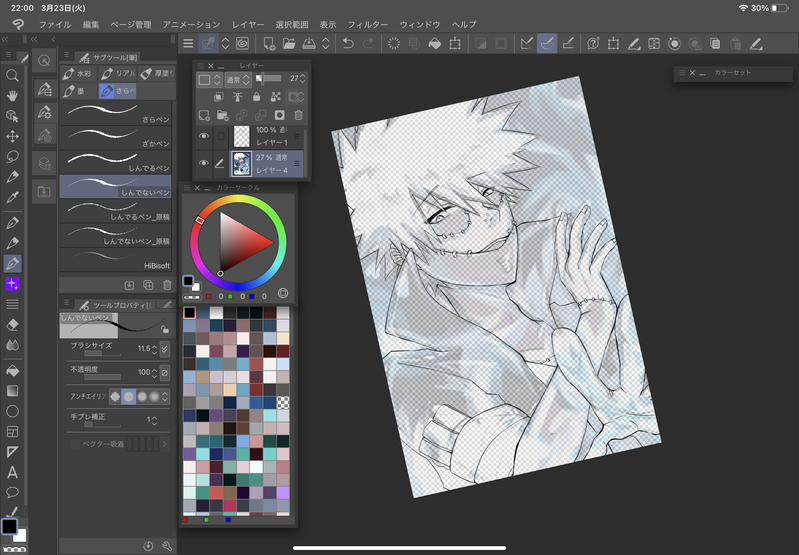799x555 pixels.
Task: Select the purple Decoration sparkle tool
Action: tap(12, 284)
